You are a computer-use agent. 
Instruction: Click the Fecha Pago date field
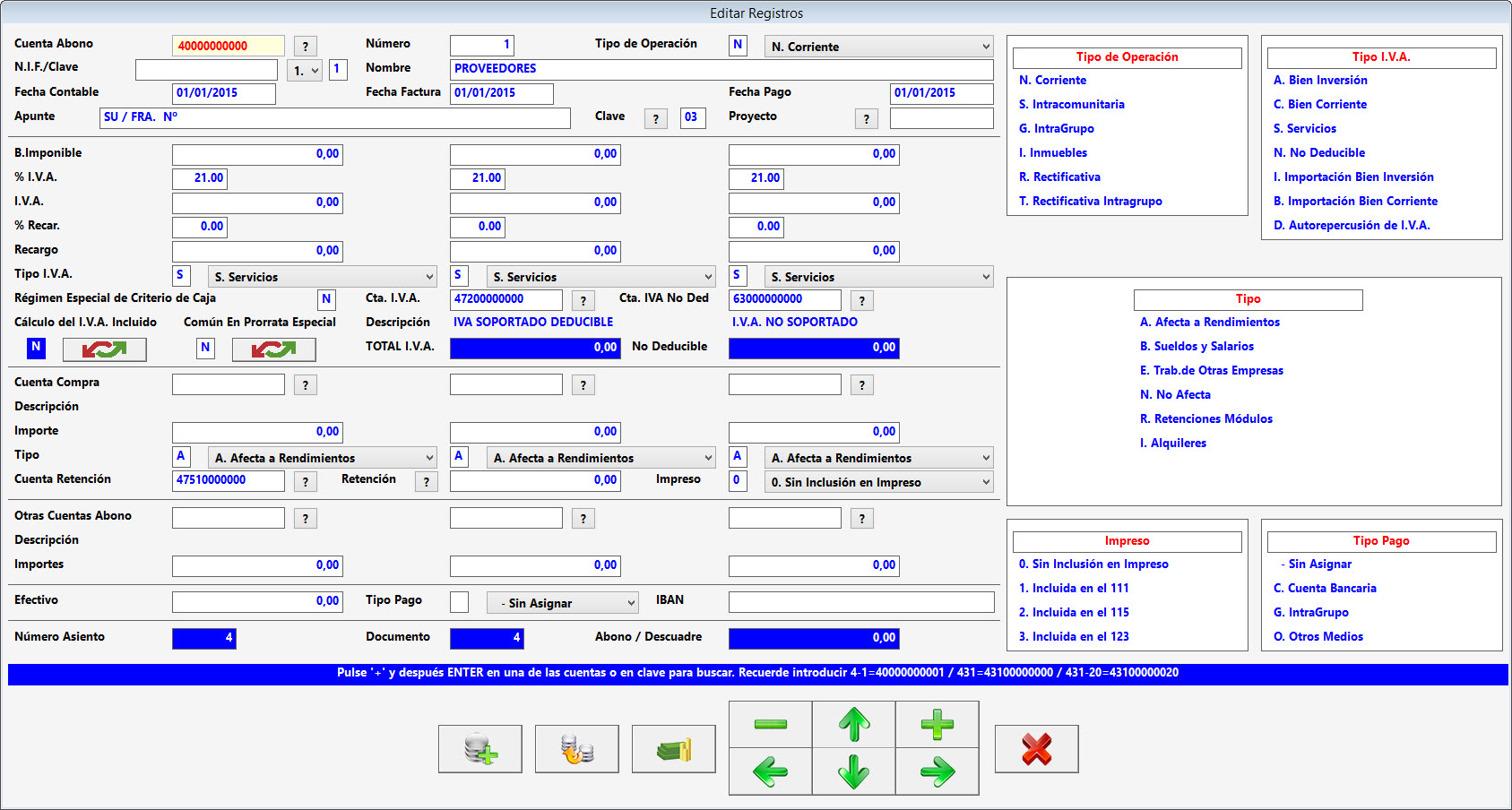coord(942,93)
